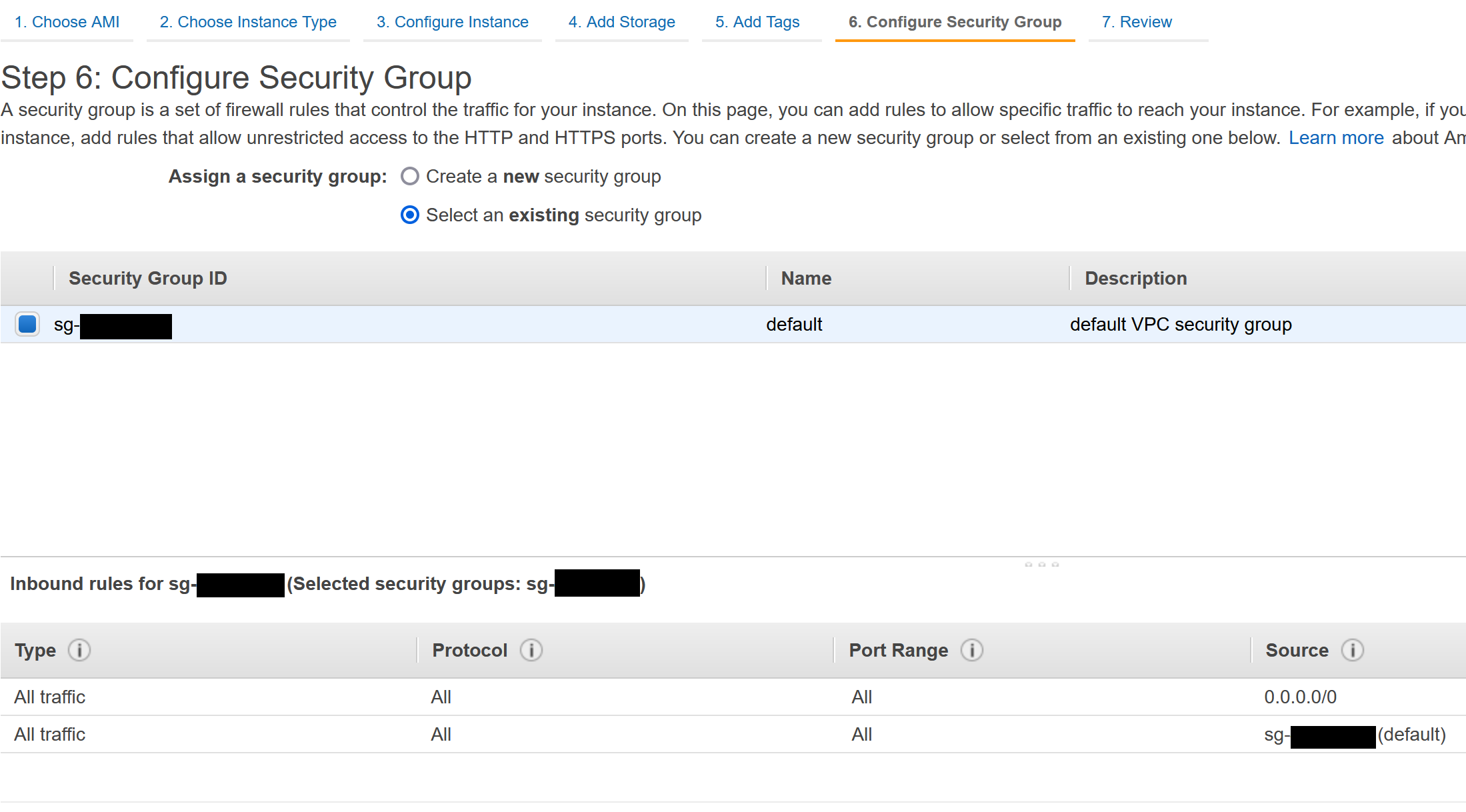Click the Learn more link
The height and width of the screenshot is (812, 1466).
tap(1336, 138)
